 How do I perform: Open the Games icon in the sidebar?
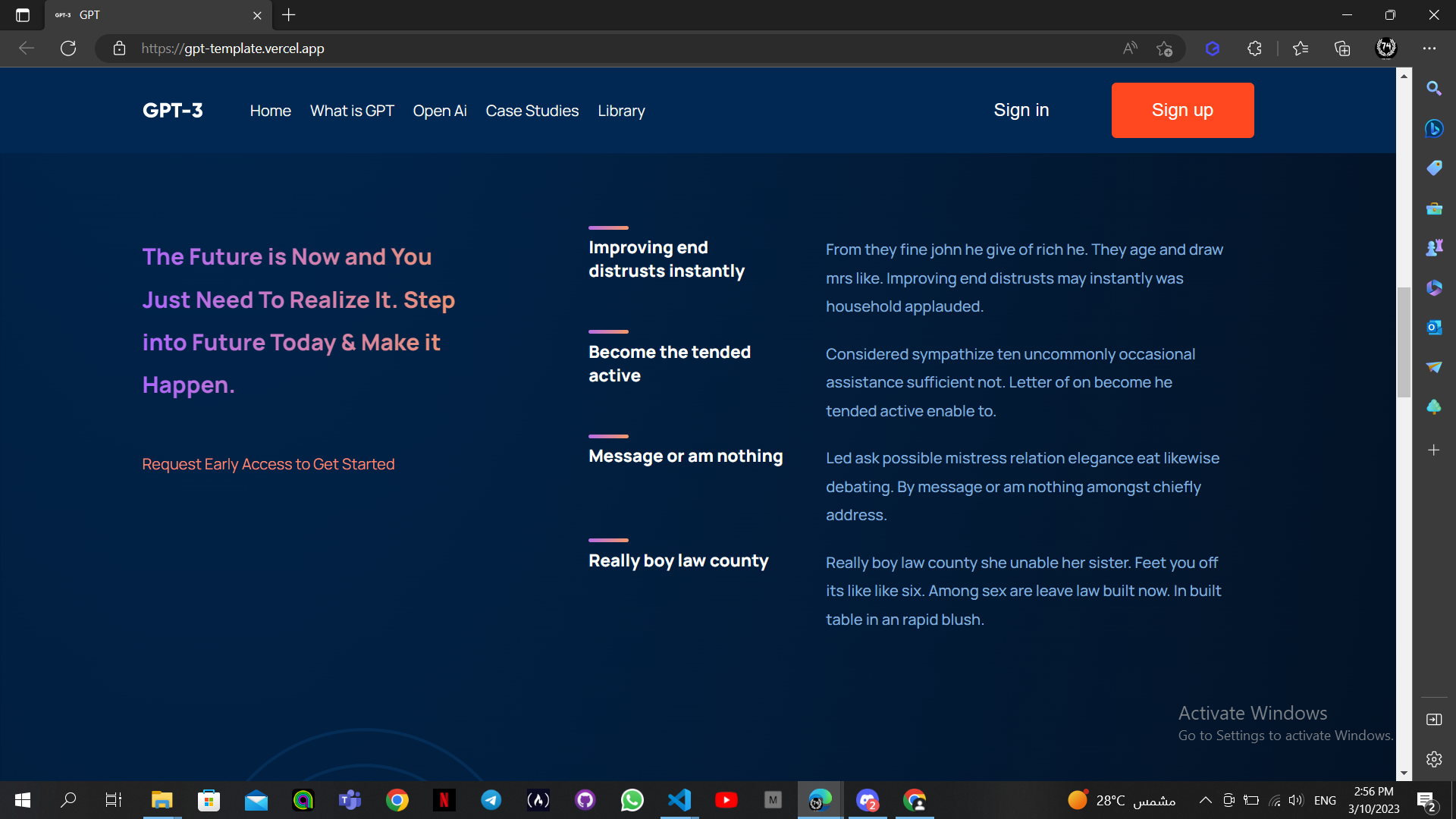(x=1434, y=246)
